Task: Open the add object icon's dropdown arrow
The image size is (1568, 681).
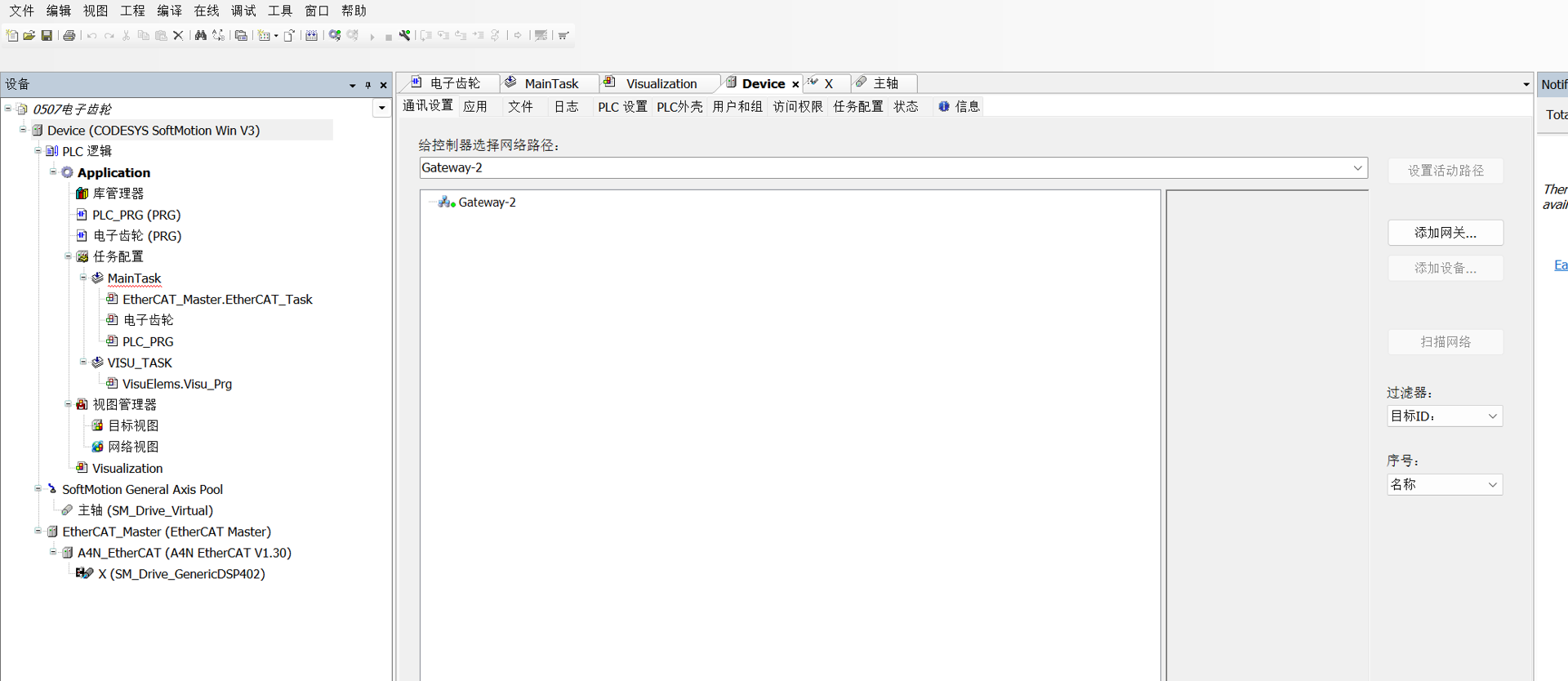Action: pyautogui.click(x=276, y=36)
